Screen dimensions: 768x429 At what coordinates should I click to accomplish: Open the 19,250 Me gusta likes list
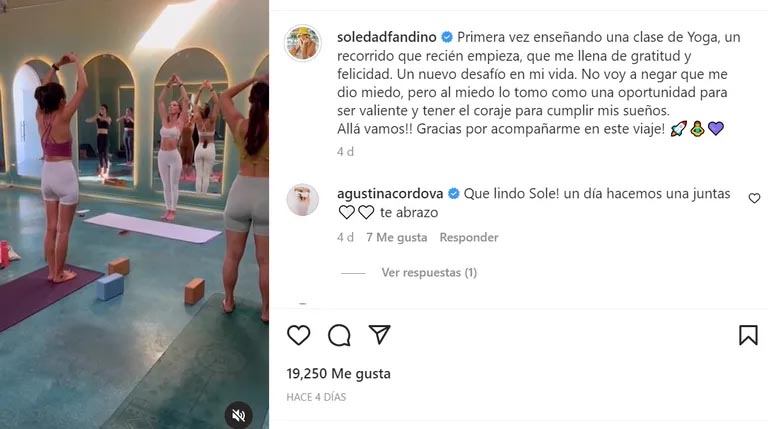pyautogui.click(x=338, y=374)
